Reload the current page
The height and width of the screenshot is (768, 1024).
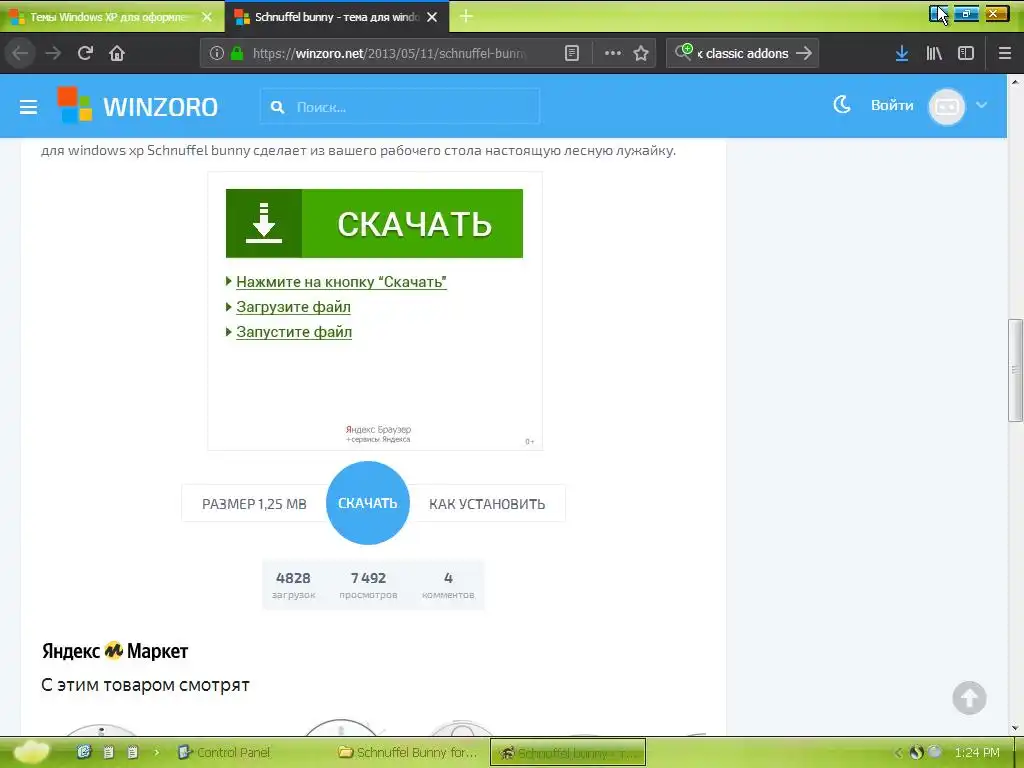[85, 53]
